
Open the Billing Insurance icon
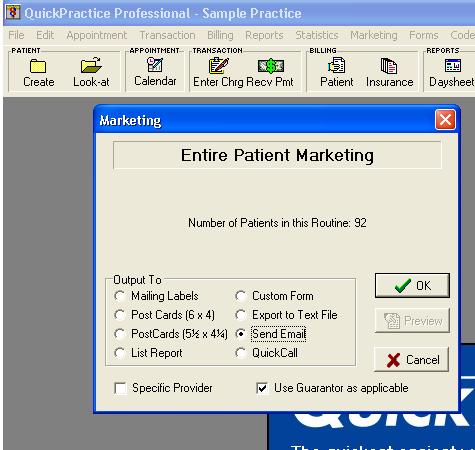[x=389, y=65]
